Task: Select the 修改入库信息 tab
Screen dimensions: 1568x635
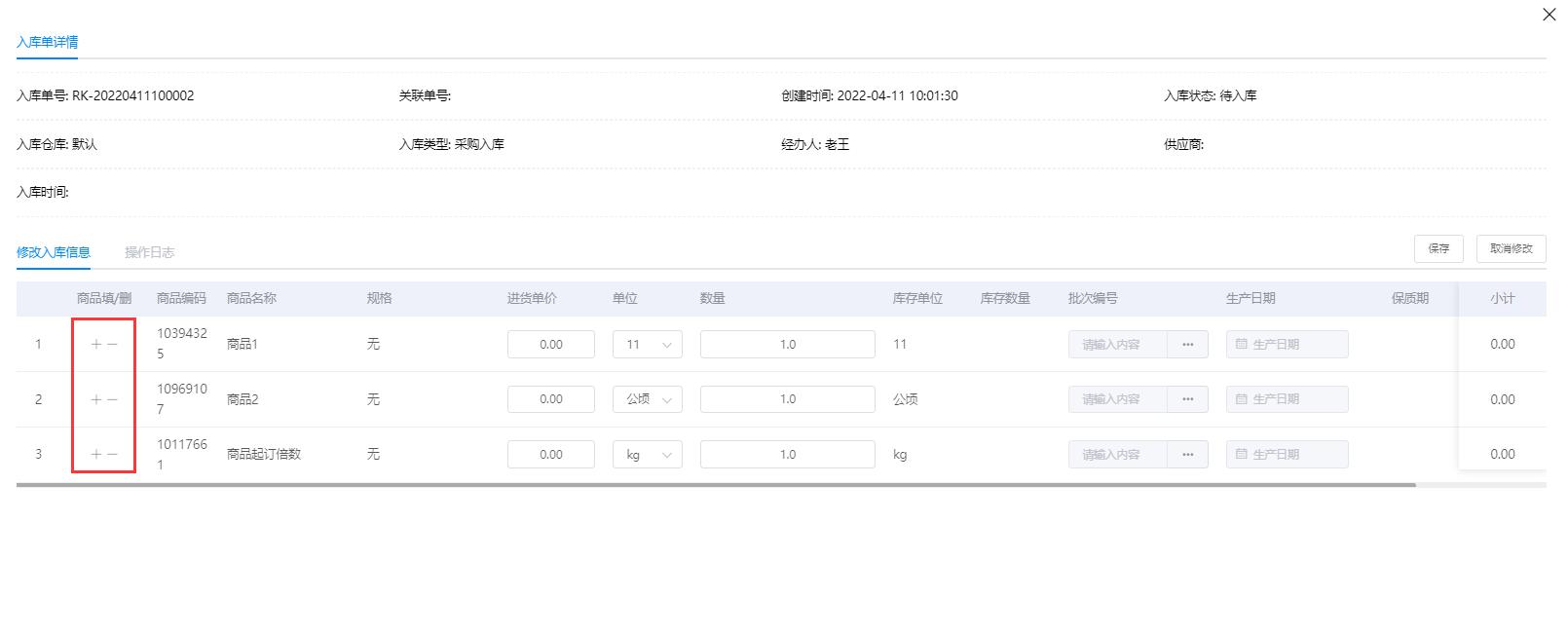Action: tap(54, 252)
